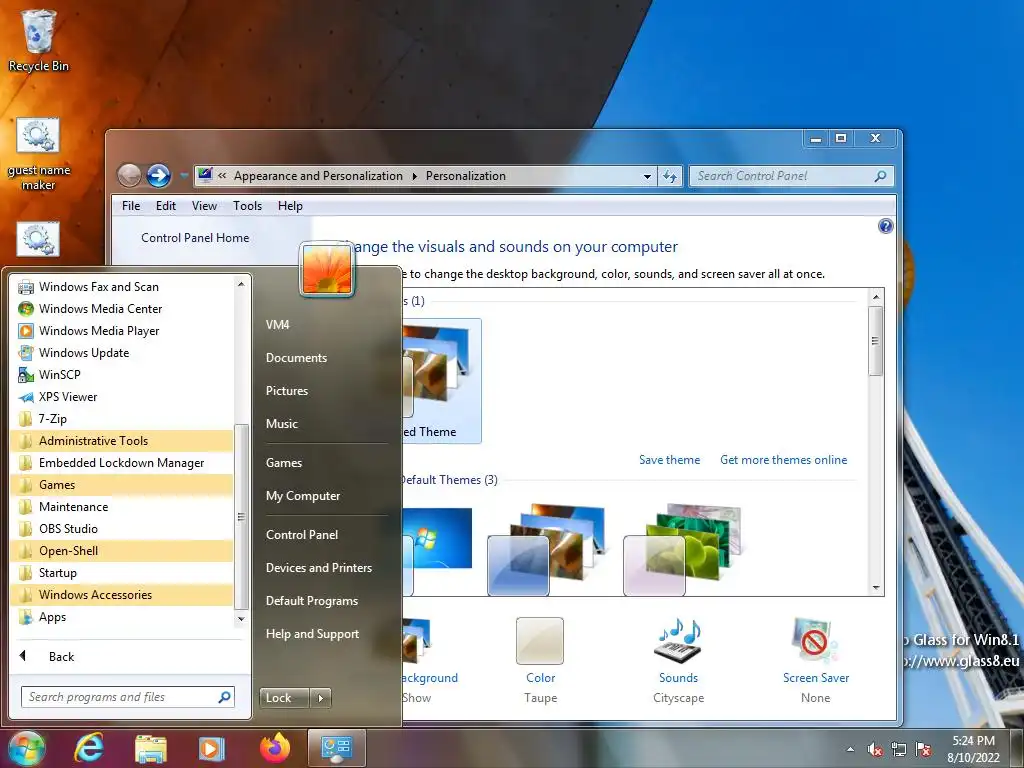Image resolution: width=1024 pixels, height=768 pixels.
Task: Open the Recycle Bin desktop icon
Action: coord(38,40)
